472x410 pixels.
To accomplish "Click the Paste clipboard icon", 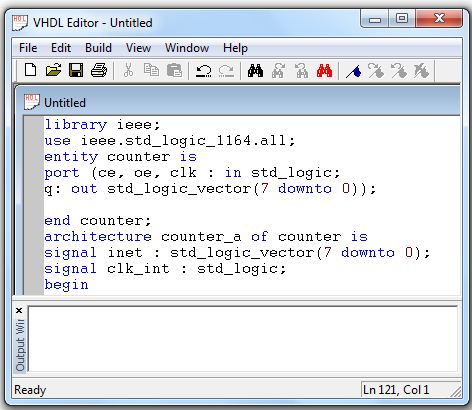I will pos(174,70).
